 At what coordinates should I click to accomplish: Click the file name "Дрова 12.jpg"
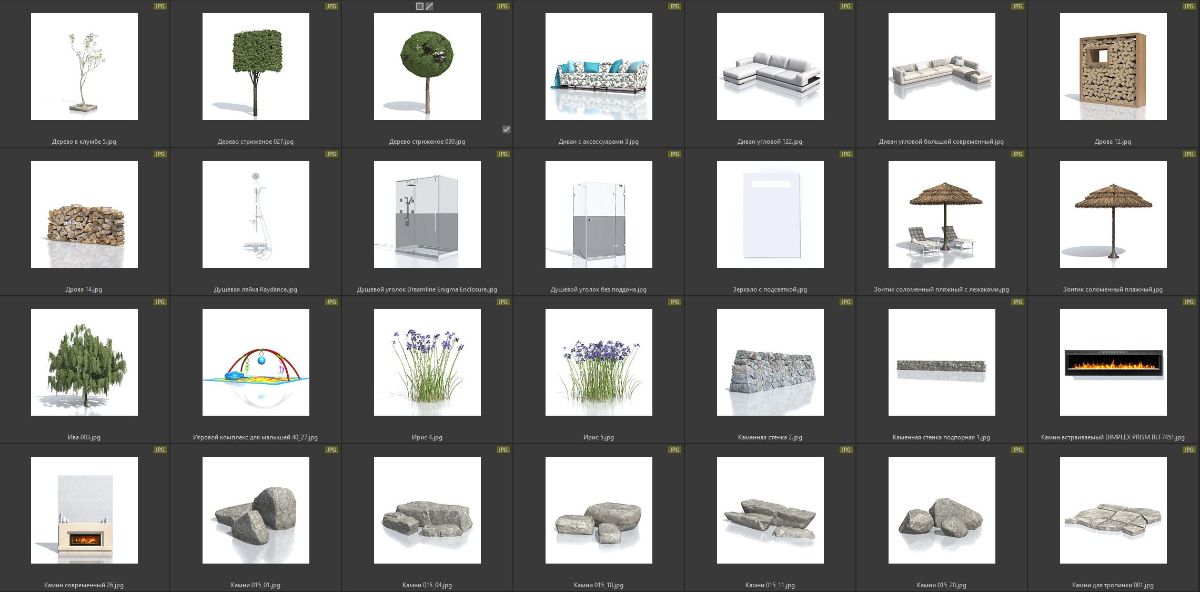click(1114, 142)
